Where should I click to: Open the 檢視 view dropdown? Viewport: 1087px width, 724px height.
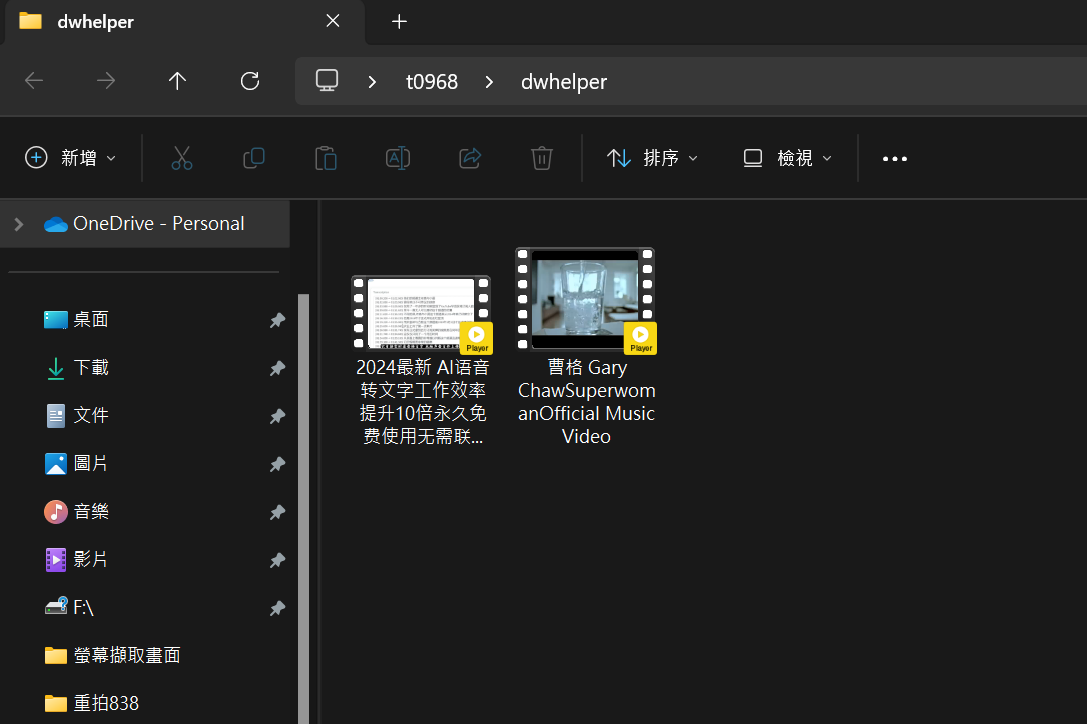point(788,158)
